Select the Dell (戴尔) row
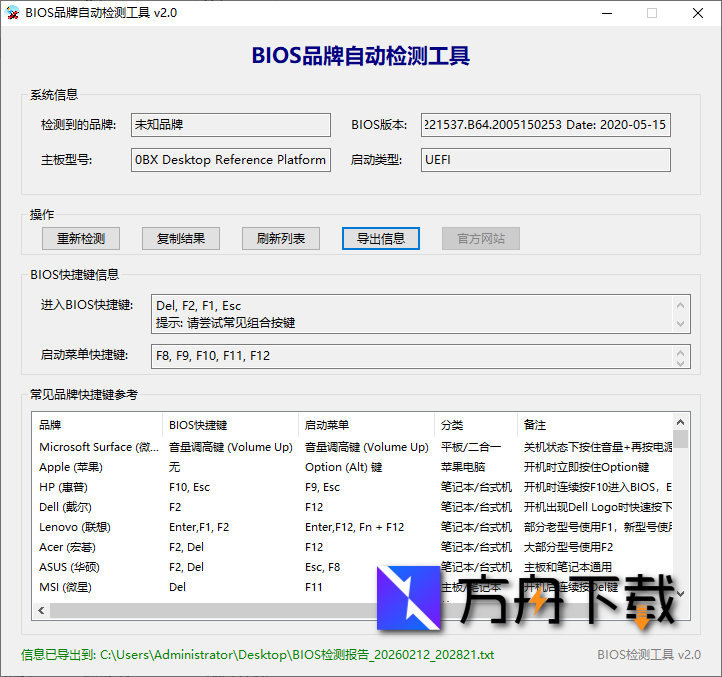The height and width of the screenshot is (677, 722). point(352,507)
